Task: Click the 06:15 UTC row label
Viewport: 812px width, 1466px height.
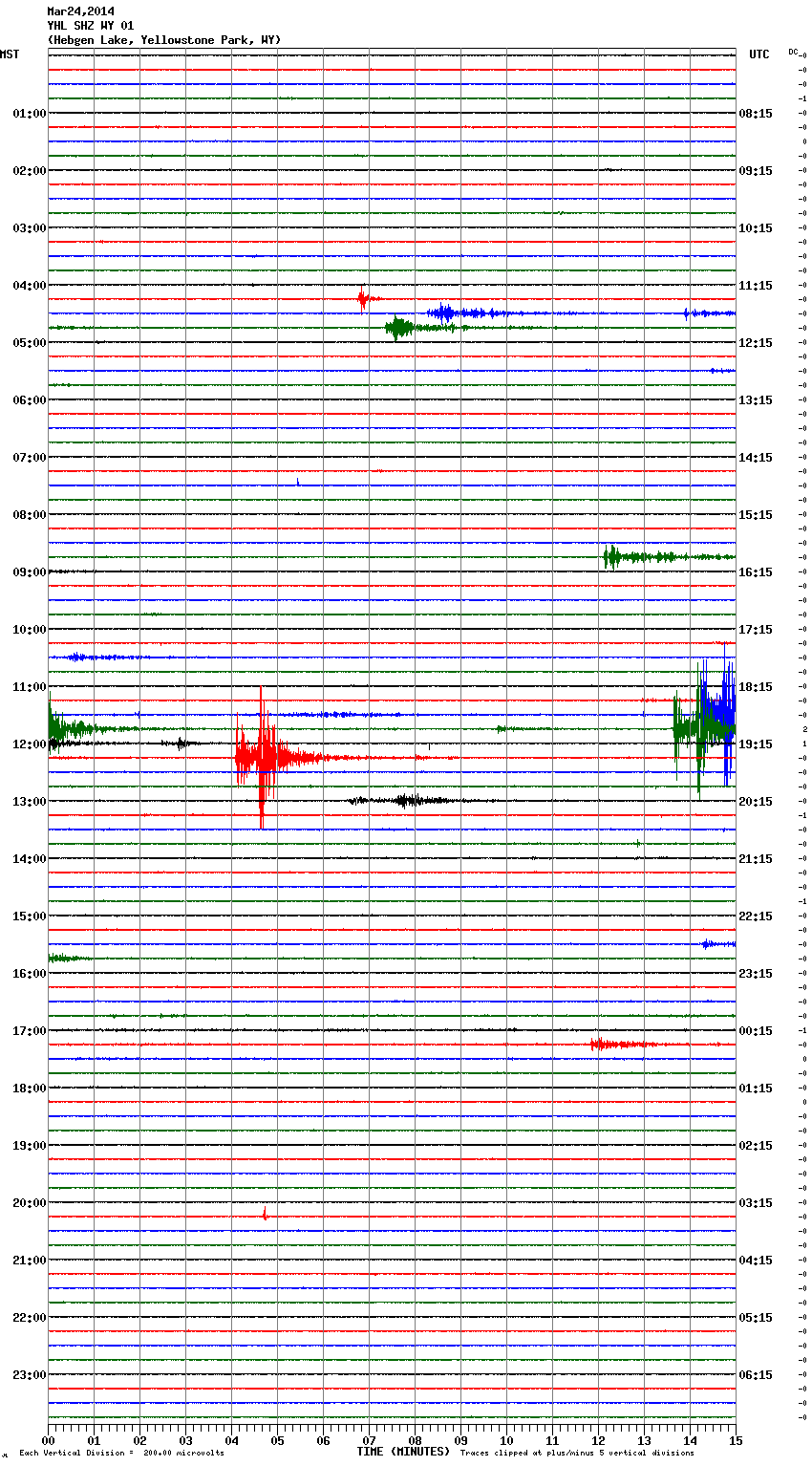Action: pyautogui.click(x=756, y=1375)
